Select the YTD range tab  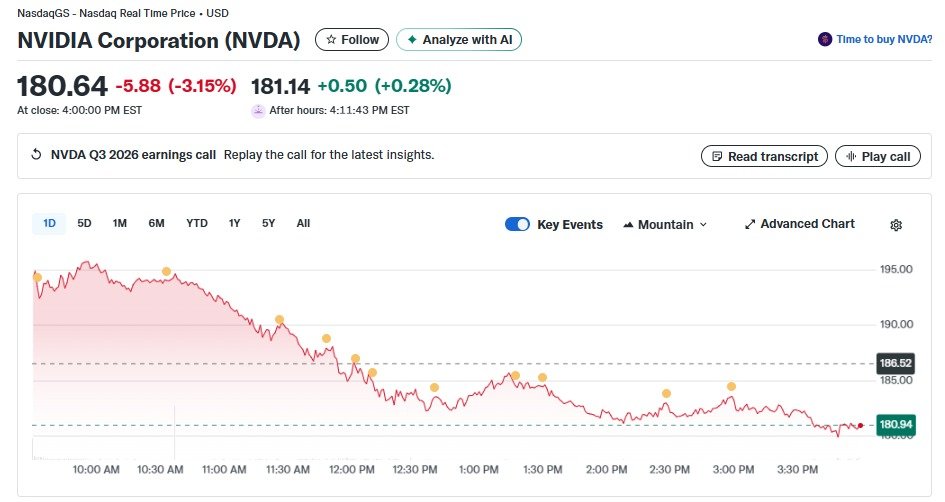(x=197, y=223)
